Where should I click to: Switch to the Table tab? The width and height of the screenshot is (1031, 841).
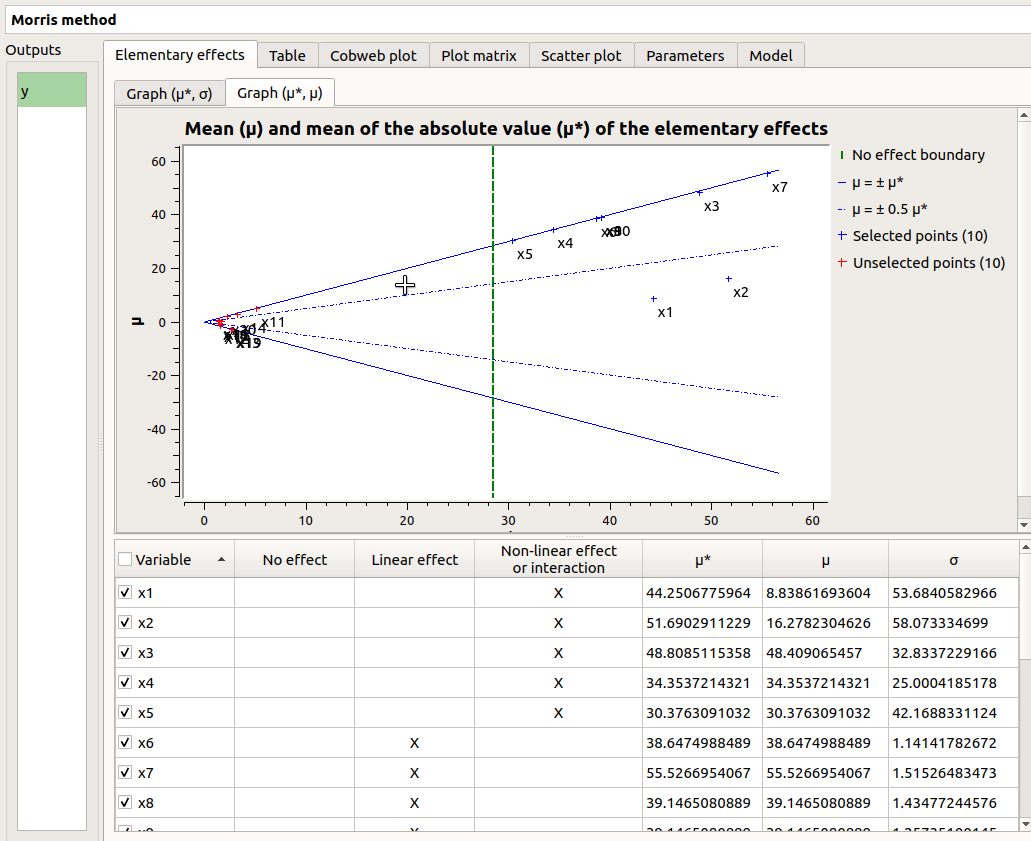click(x=288, y=56)
